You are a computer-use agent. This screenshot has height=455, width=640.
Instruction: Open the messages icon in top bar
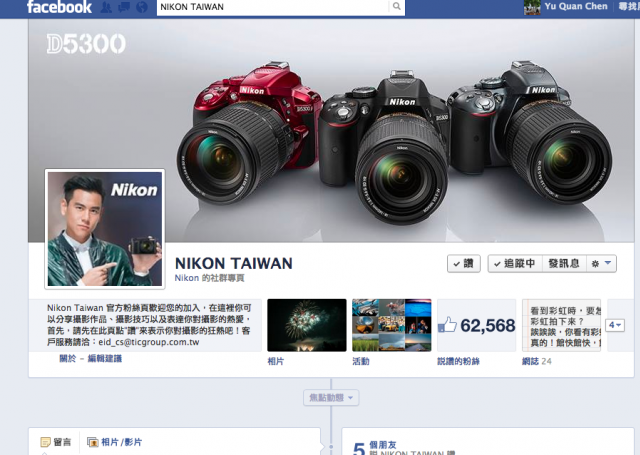[x=124, y=7]
